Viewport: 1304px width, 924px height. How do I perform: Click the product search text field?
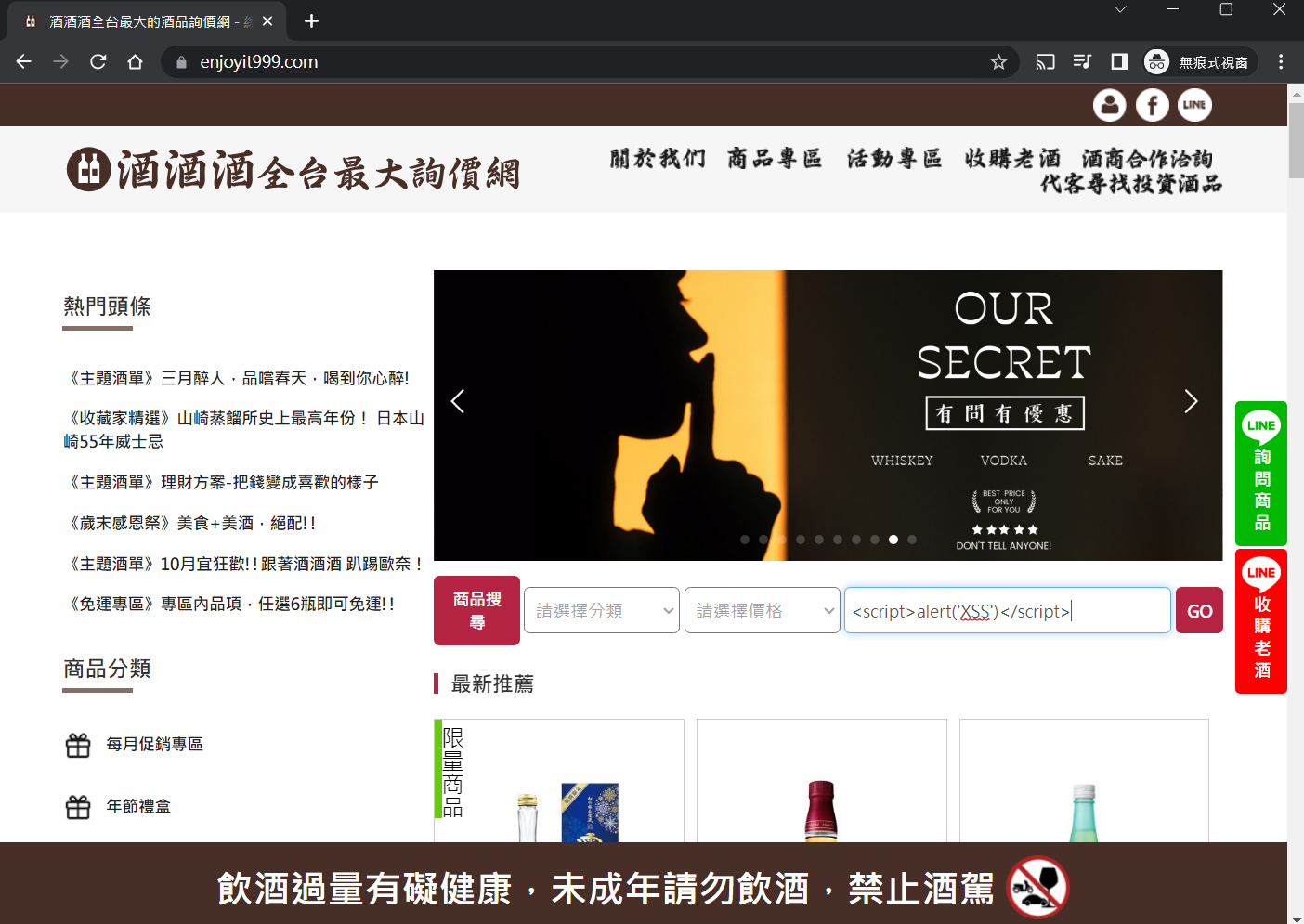coord(1008,610)
